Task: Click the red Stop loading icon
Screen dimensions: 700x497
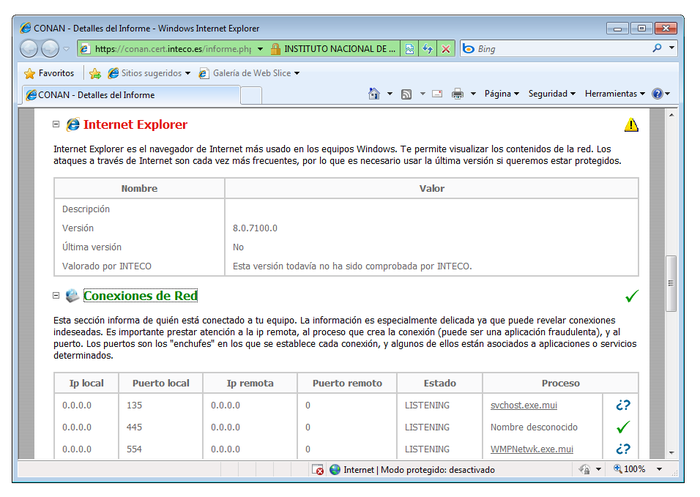Action: (x=446, y=49)
